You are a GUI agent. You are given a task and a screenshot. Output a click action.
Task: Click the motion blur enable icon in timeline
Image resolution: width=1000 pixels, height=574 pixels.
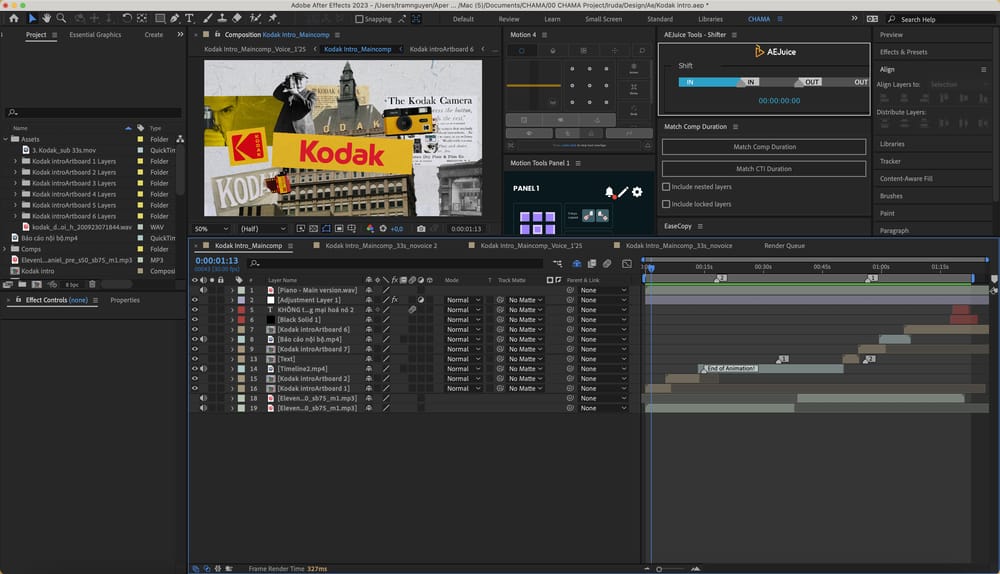pyautogui.click(x=607, y=263)
